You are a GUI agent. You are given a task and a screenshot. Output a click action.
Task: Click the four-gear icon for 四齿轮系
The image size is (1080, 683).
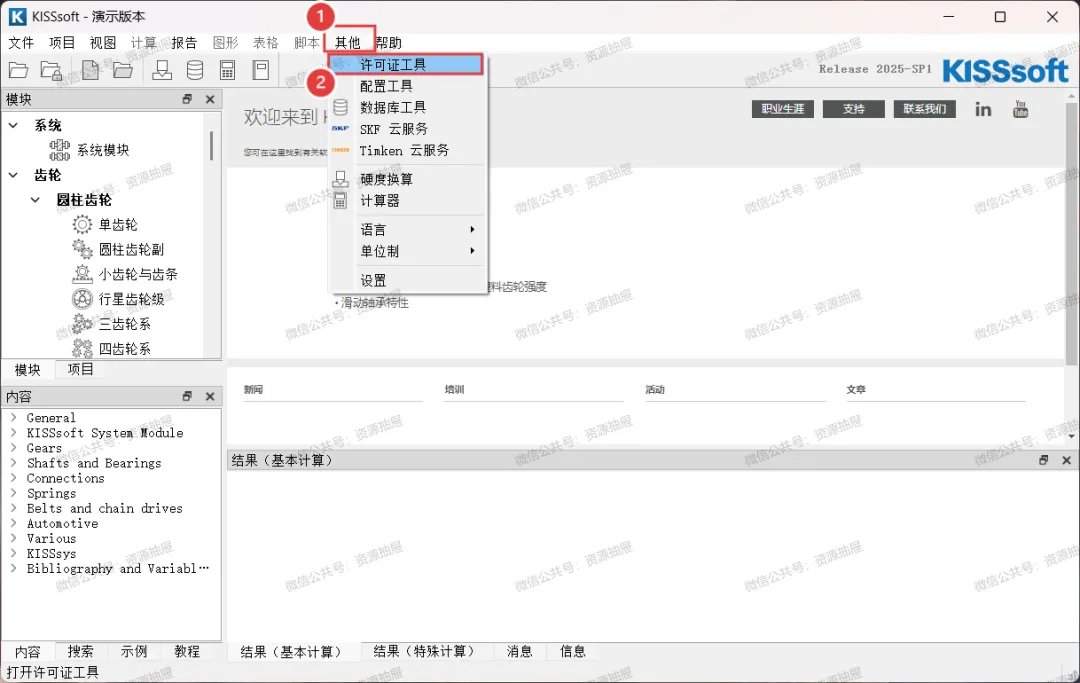tap(82, 348)
